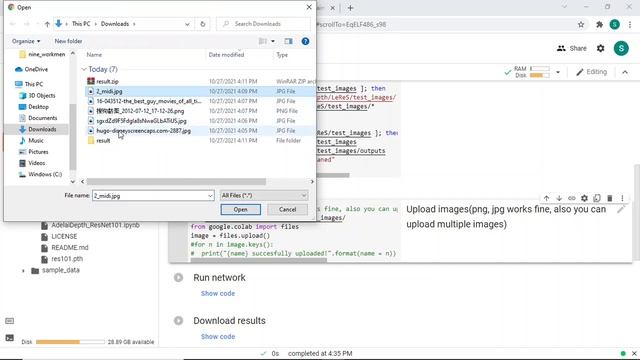Delete the cell with trash icon

[x=609, y=198]
